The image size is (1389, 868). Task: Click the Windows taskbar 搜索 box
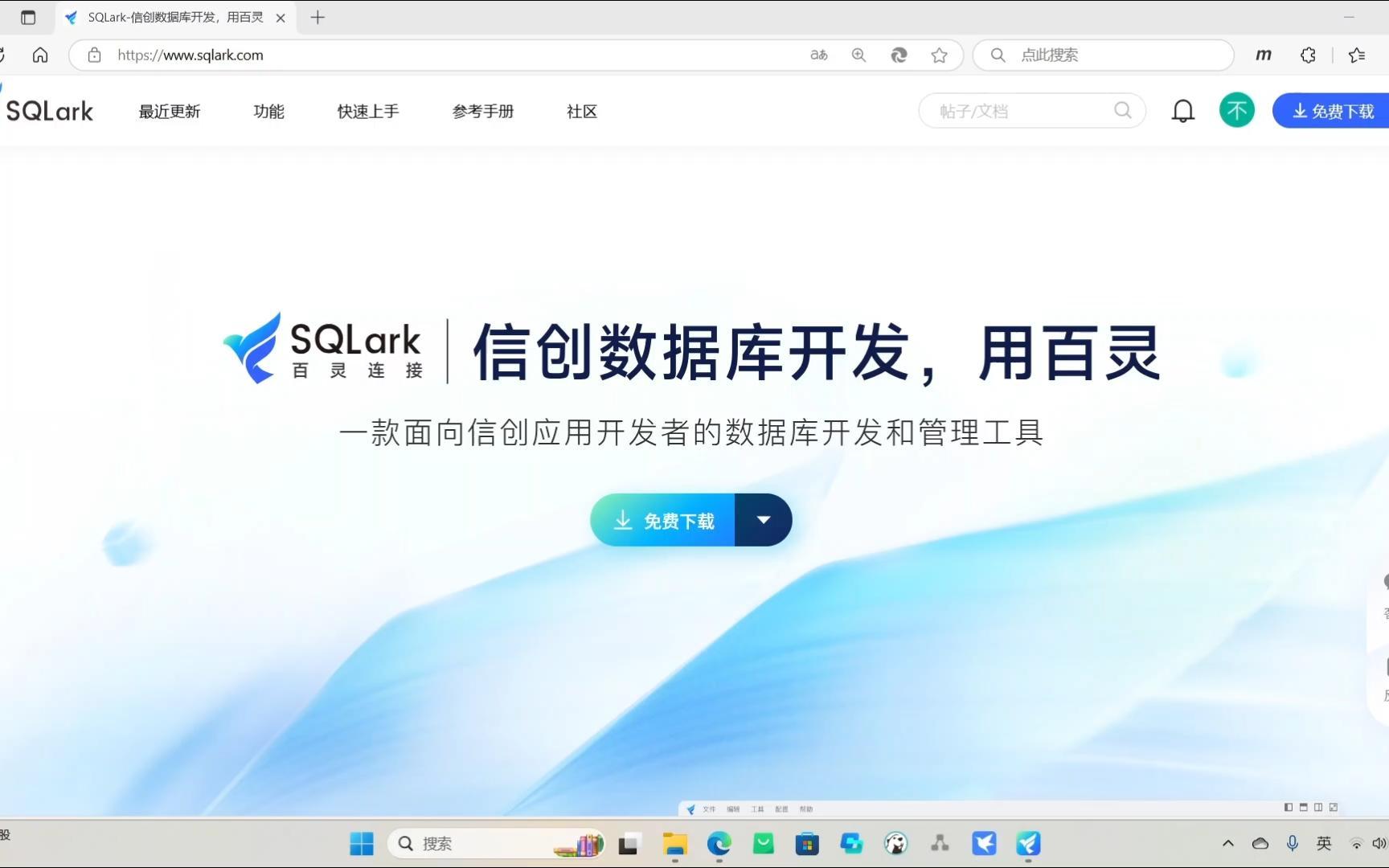[x=496, y=843]
